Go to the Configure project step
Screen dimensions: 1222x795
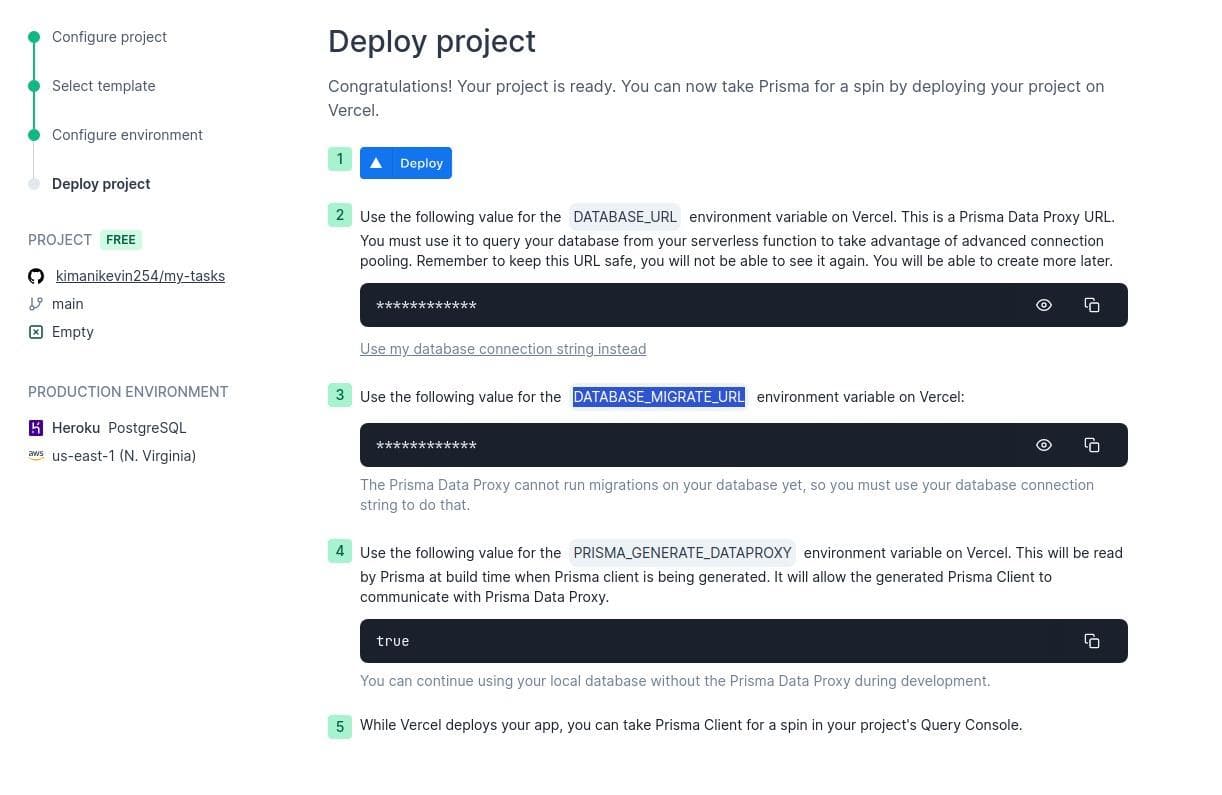(x=109, y=37)
